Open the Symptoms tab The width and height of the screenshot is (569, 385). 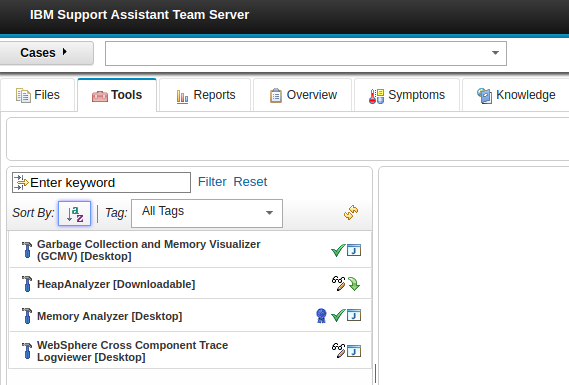(407, 95)
